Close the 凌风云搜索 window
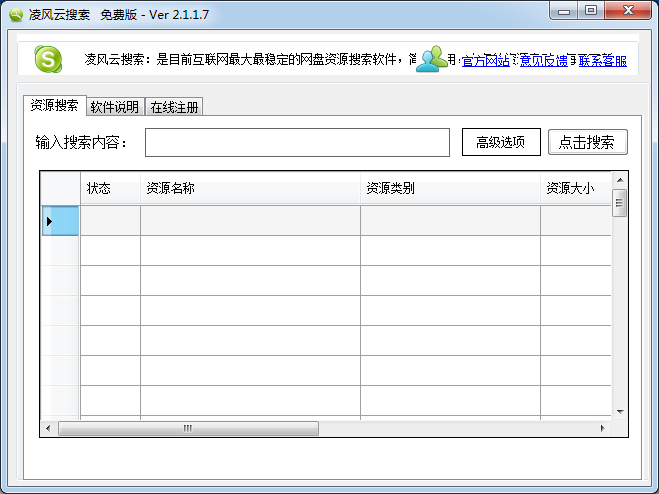The image size is (659, 494). tap(628, 11)
